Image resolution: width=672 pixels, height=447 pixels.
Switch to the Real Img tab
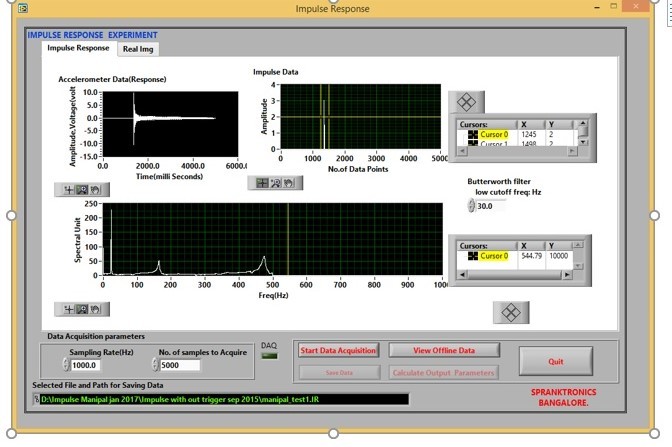point(138,49)
